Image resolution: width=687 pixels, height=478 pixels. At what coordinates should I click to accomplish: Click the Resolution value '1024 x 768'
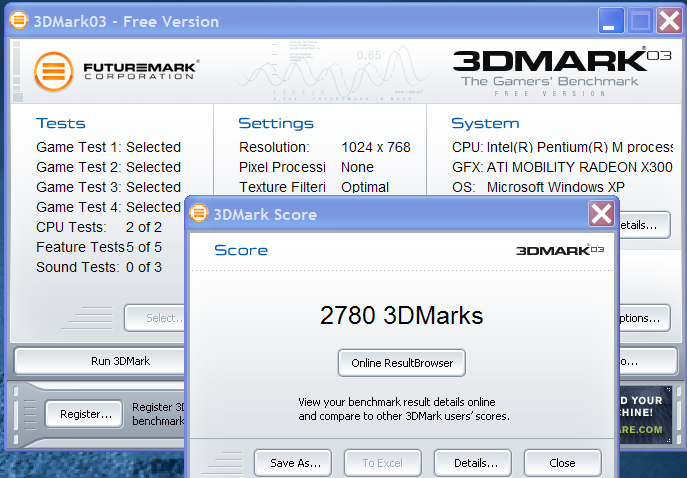[x=375, y=147]
